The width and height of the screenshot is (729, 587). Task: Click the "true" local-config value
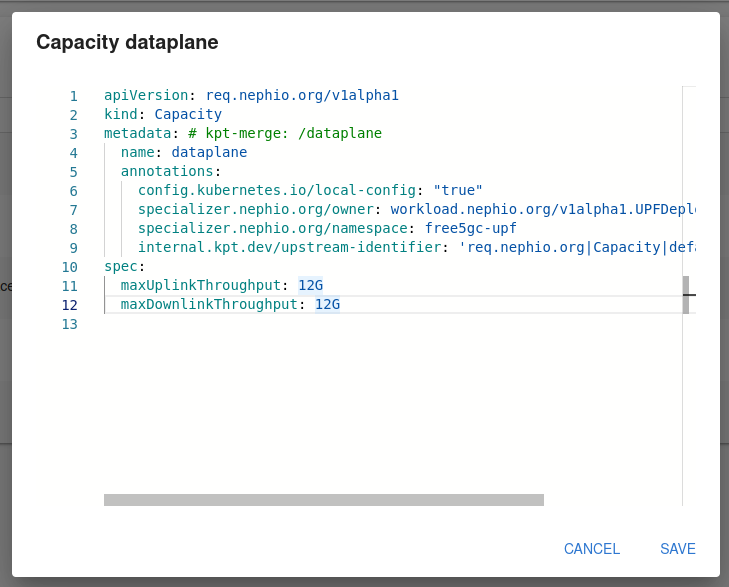pyautogui.click(x=458, y=191)
